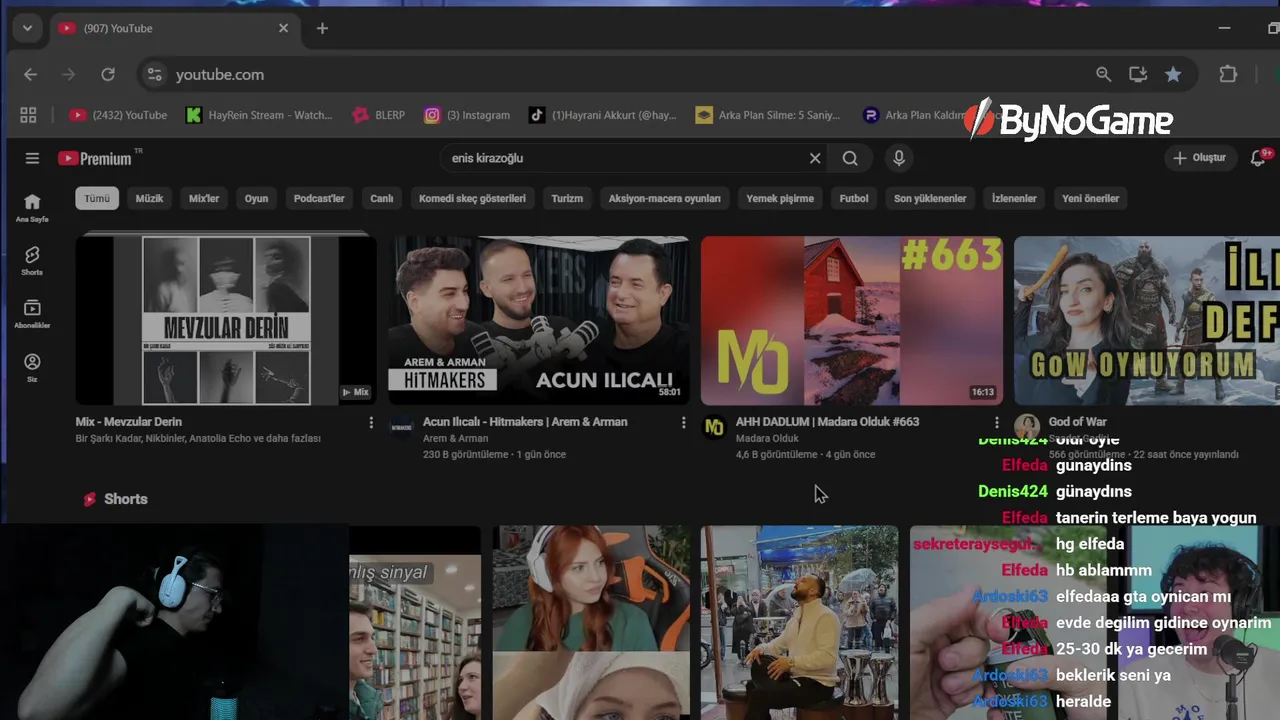Reload the page
The width and height of the screenshot is (1280, 720).
click(x=108, y=74)
